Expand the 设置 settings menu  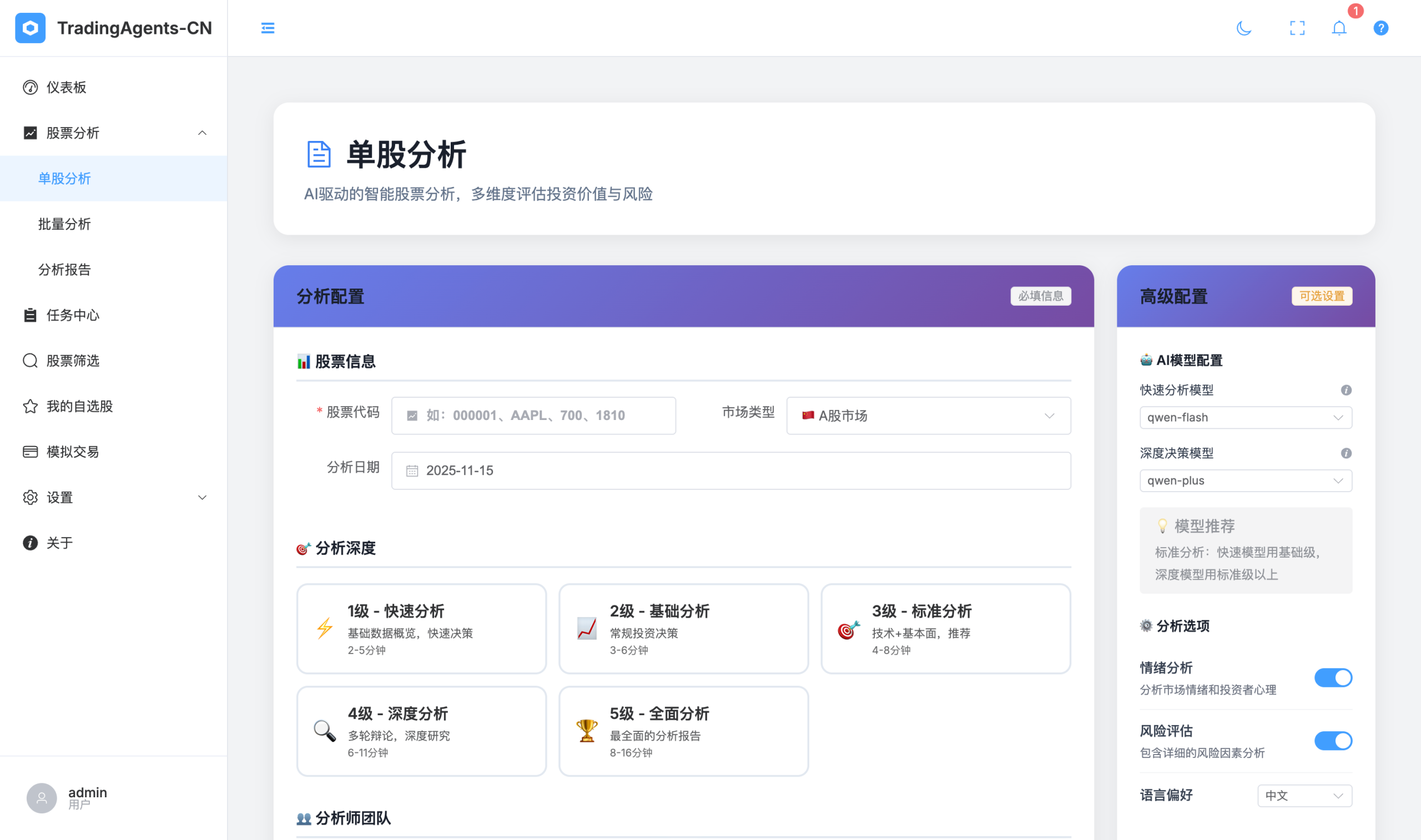(58, 498)
